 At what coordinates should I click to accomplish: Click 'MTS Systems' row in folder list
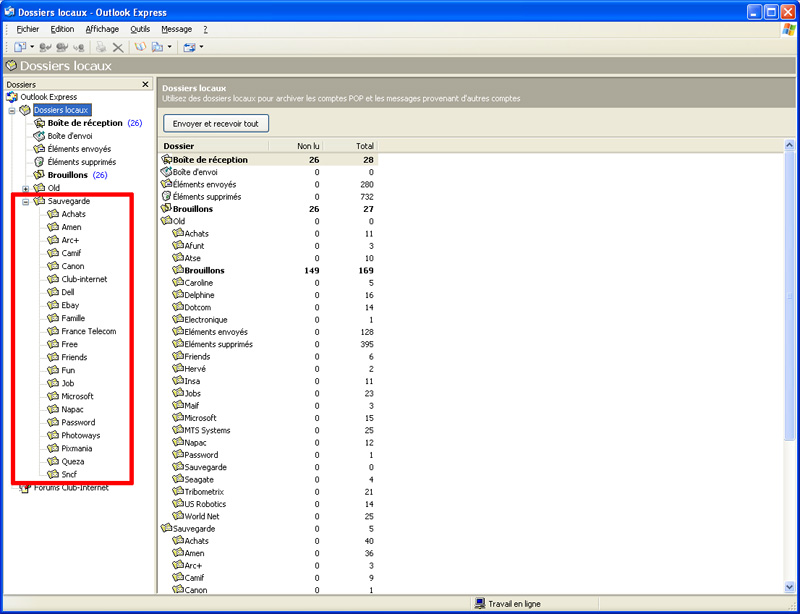click(x=268, y=430)
